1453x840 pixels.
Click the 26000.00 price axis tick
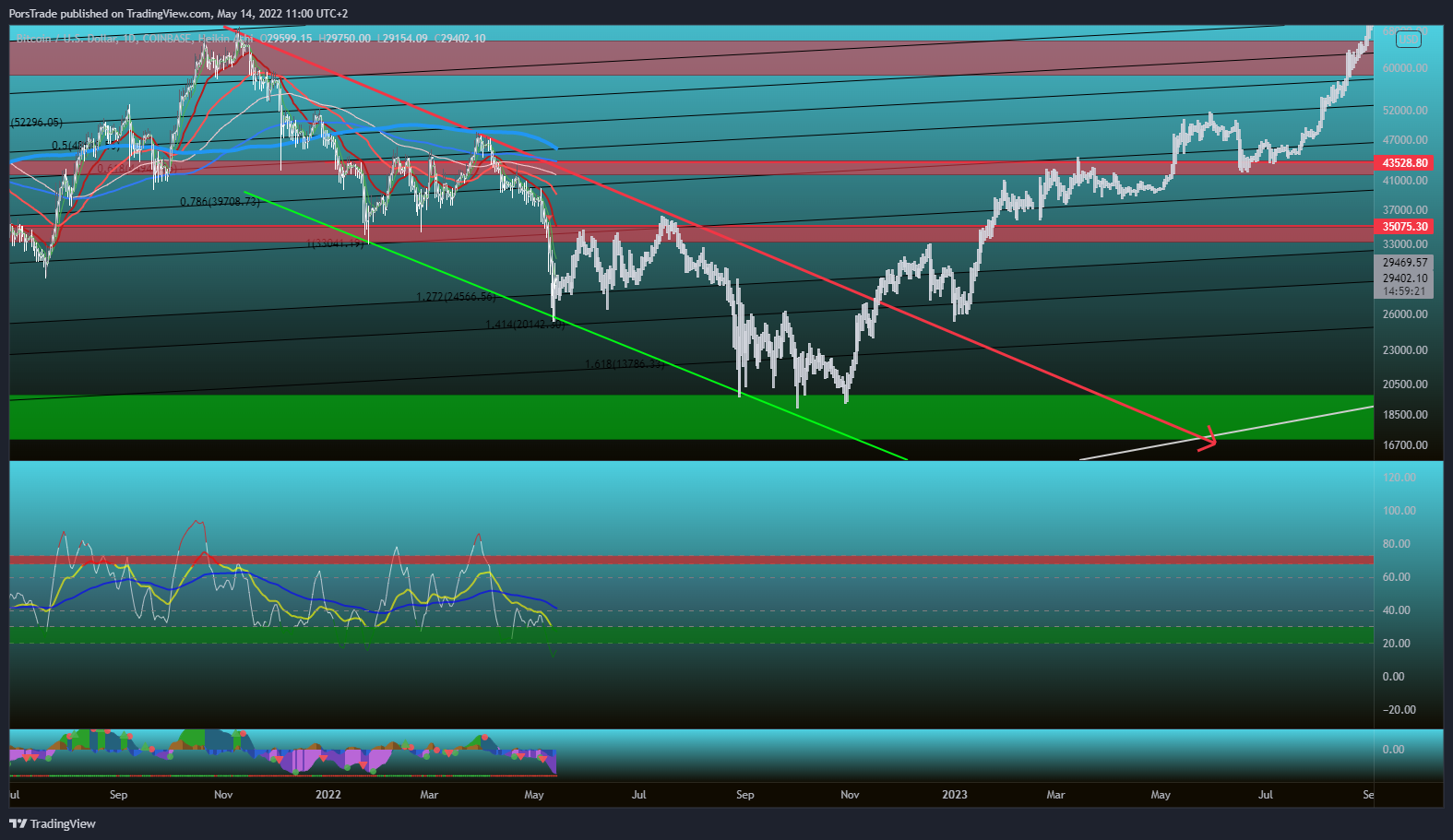coord(1405,314)
